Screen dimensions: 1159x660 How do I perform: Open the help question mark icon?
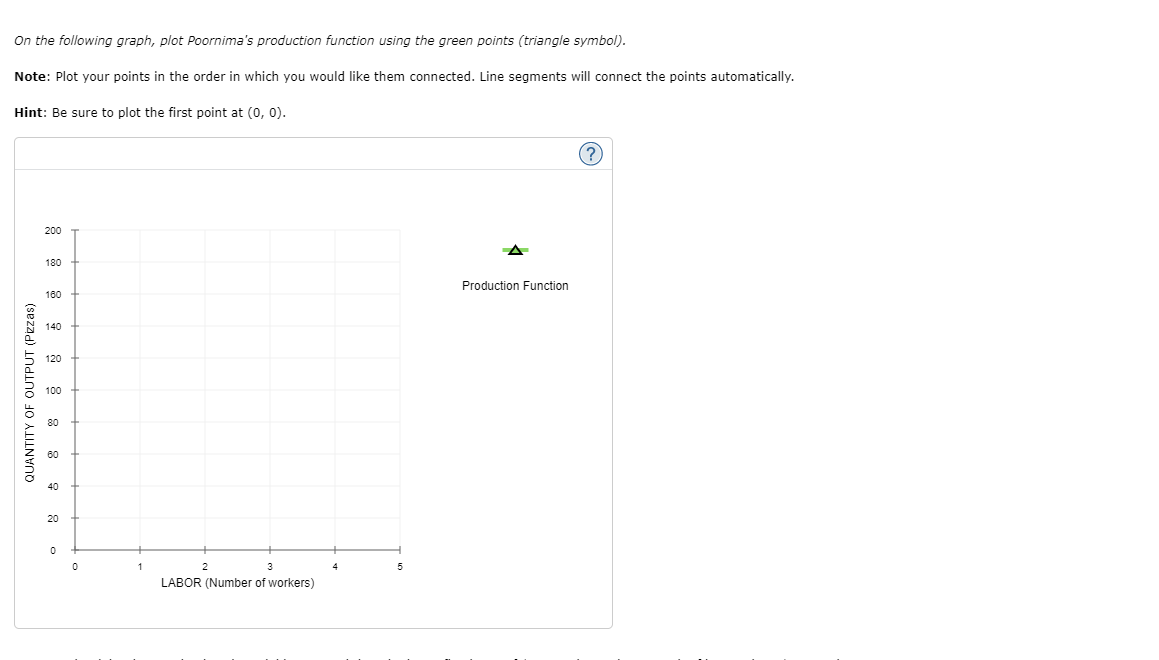(591, 154)
